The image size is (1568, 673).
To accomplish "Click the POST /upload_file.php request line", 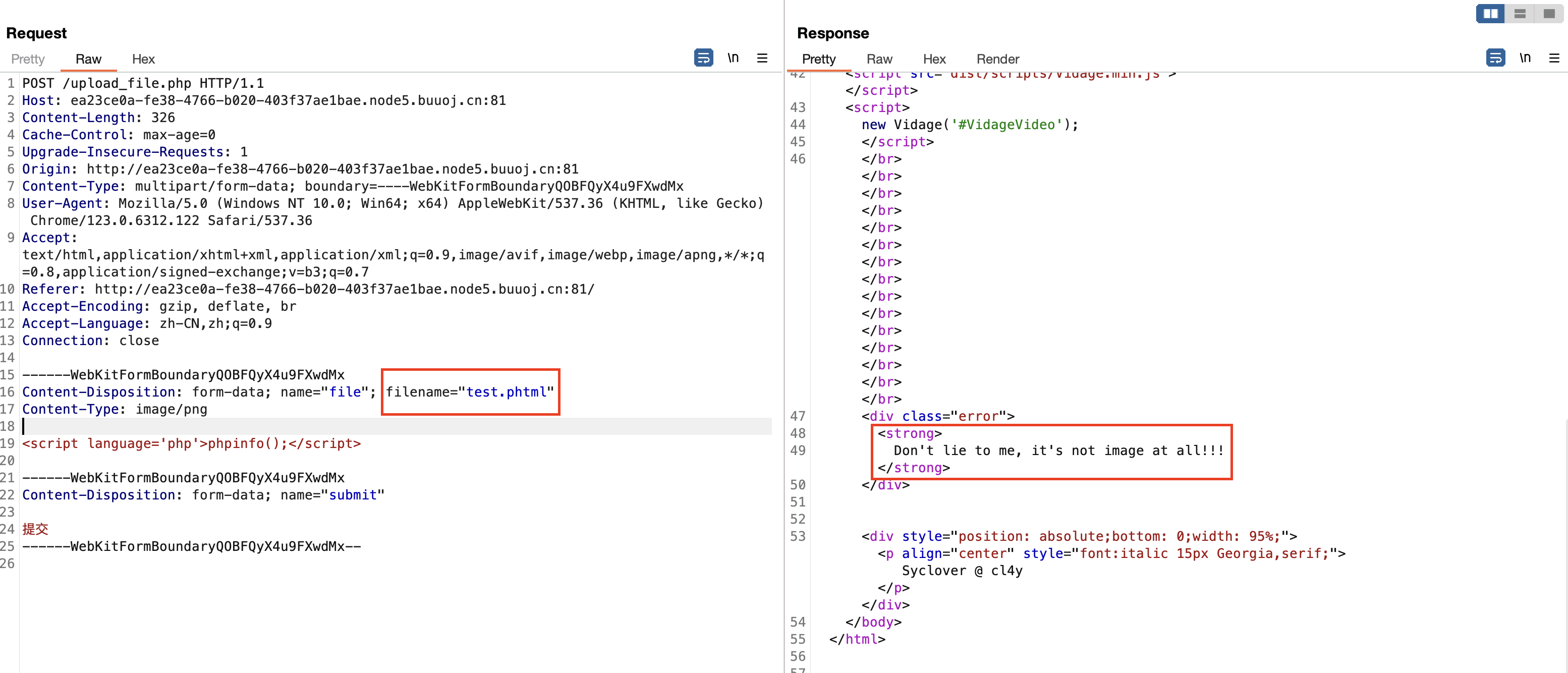I will pyautogui.click(x=143, y=83).
